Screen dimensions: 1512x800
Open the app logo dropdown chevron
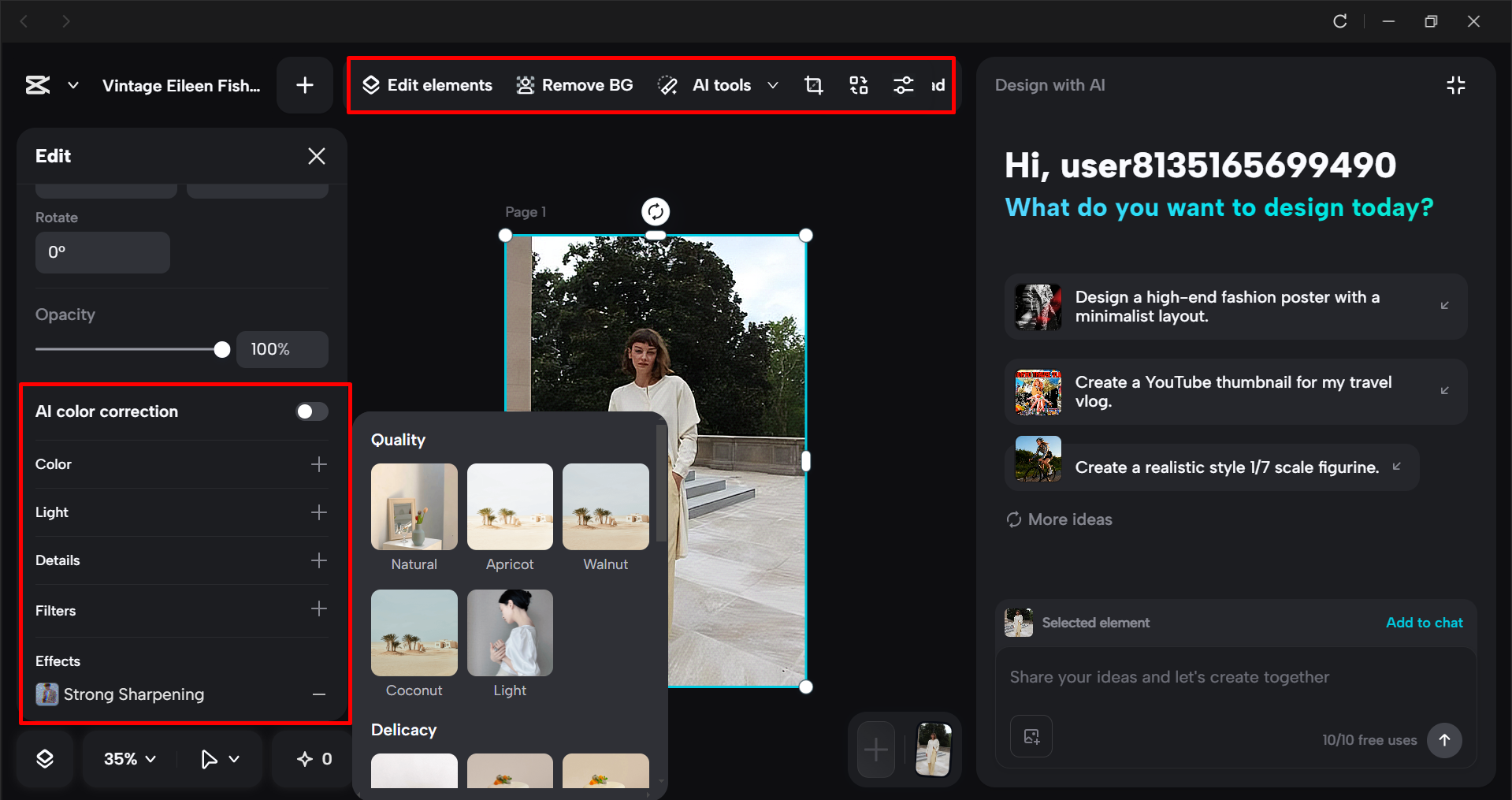point(72,85)
